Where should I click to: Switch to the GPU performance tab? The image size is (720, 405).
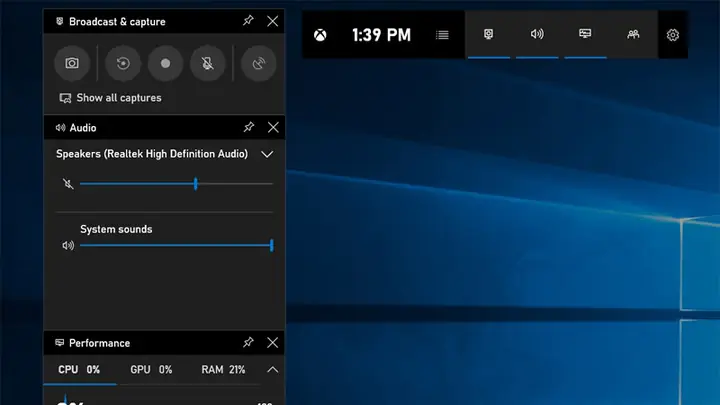(x=151, y=370)
